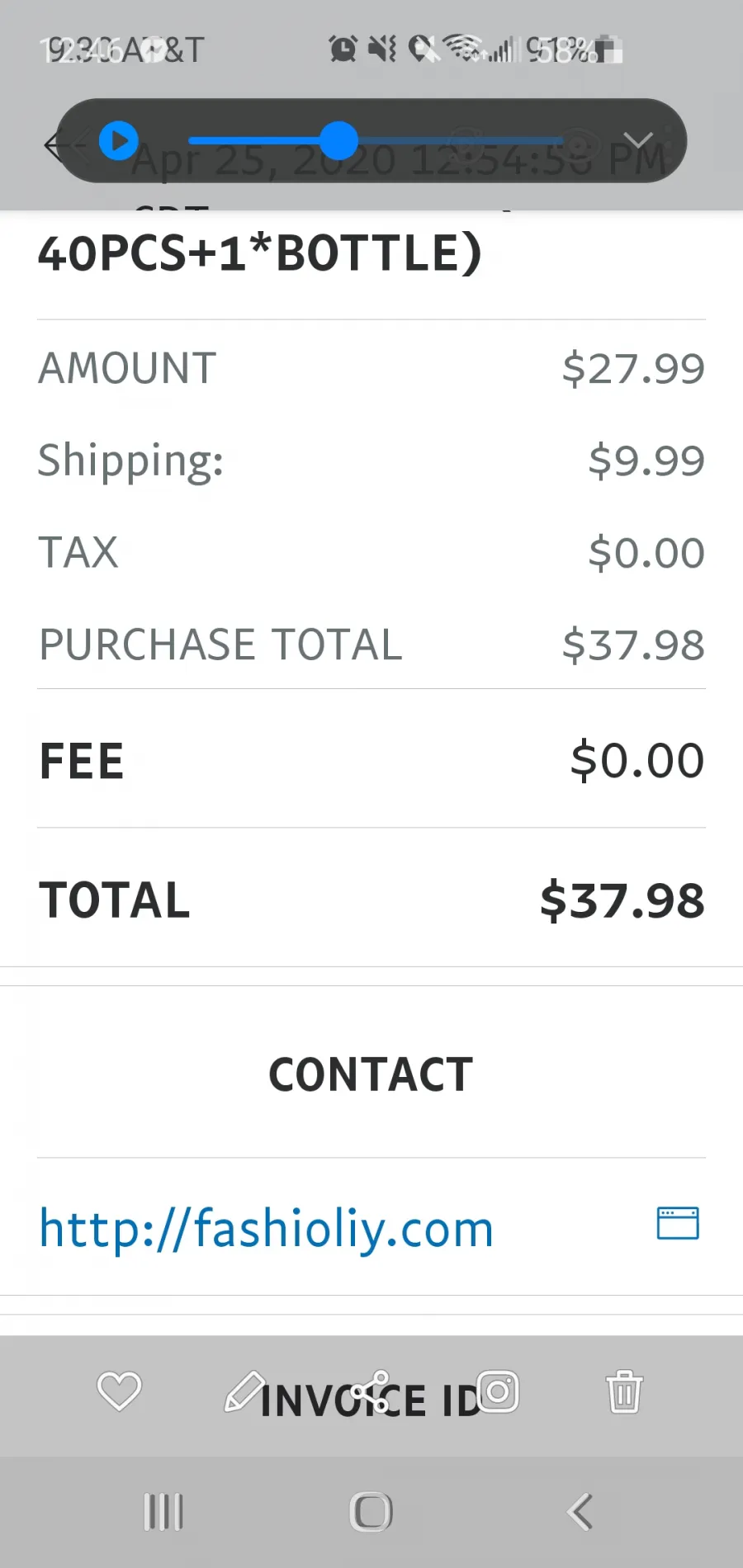Click browser window icon beside website
The width and height of the screenshot is (743, 1568).
678,1223
